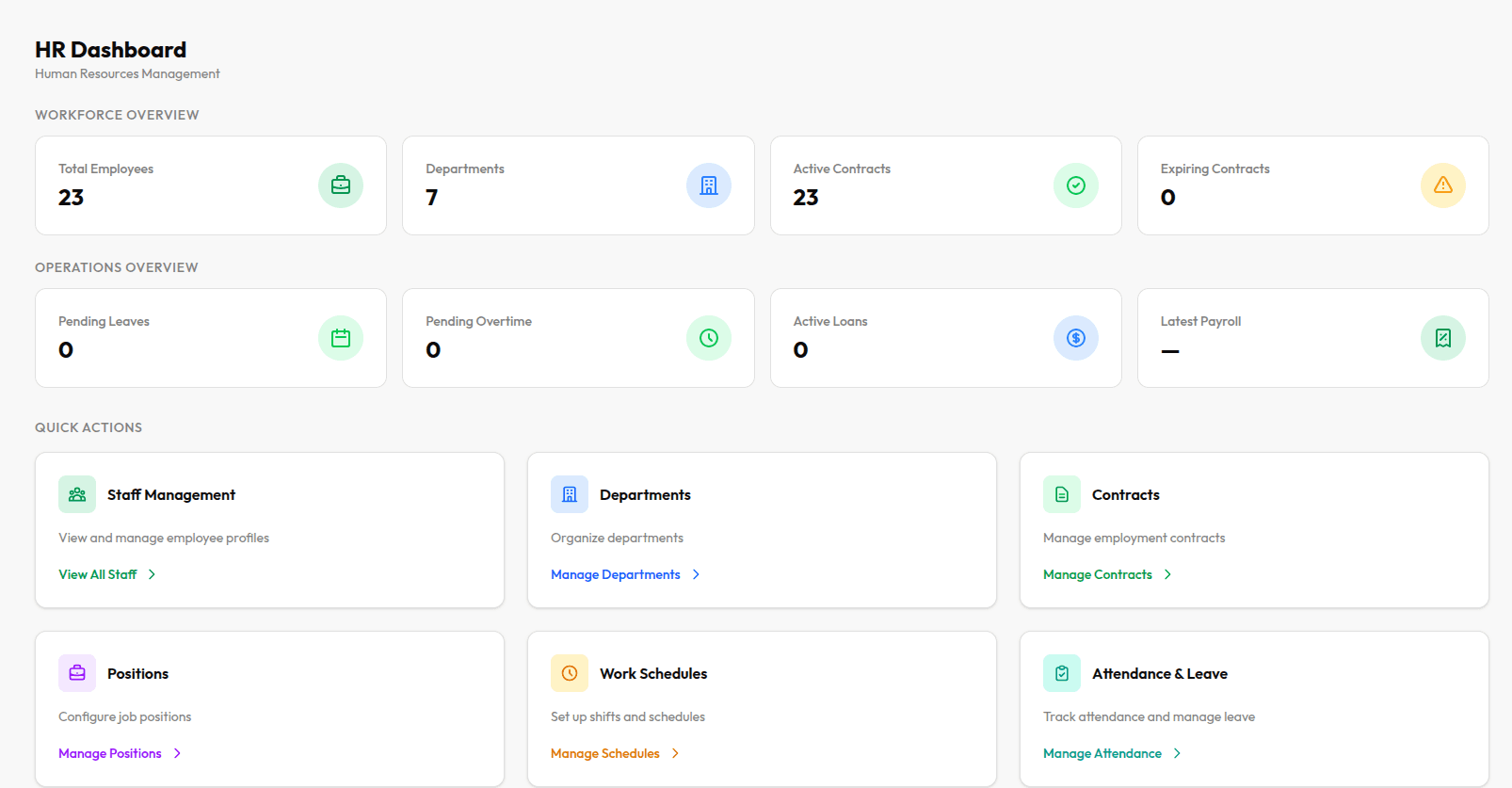Click 'Manage employment contracts' description
The height and width of the screenshot is (788, 1512).
(1134, 538)
